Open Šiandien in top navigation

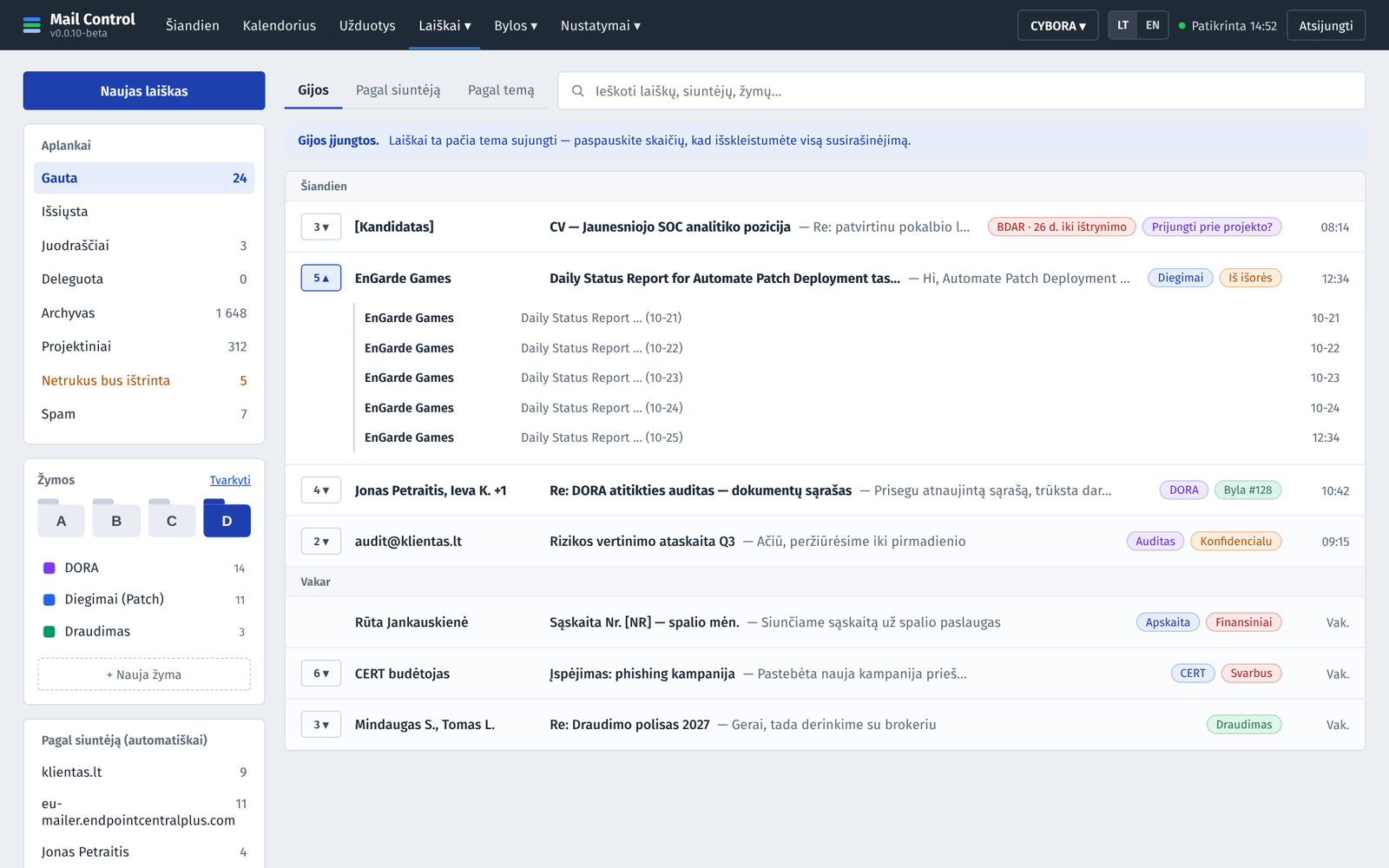coord(193,25)
